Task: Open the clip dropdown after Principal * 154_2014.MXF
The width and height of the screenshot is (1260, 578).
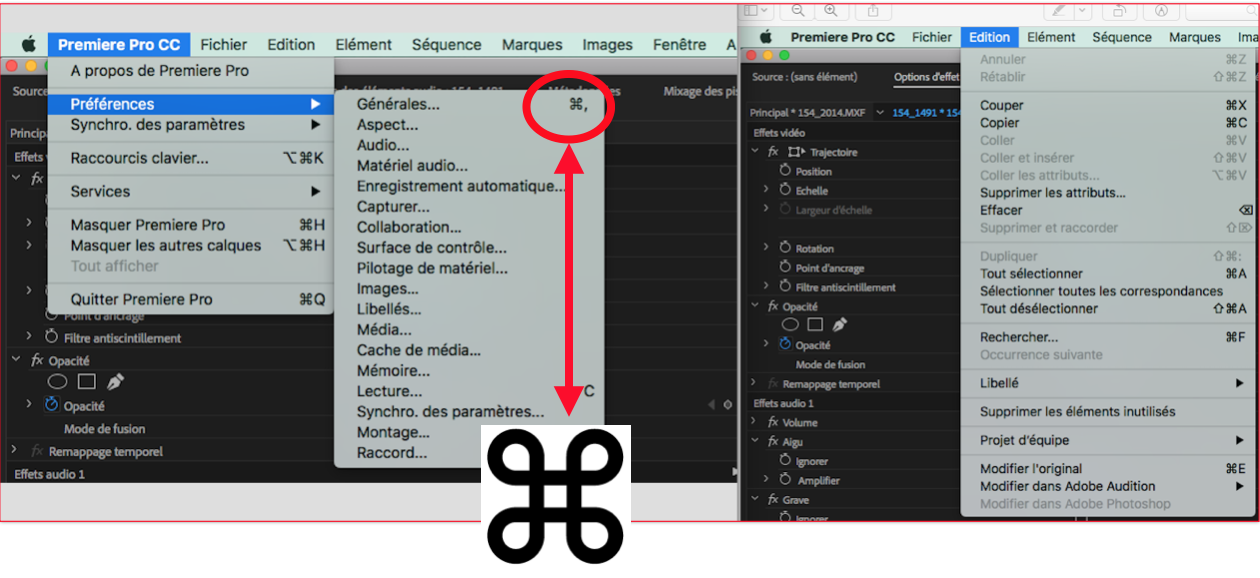Action: [880, 112]
